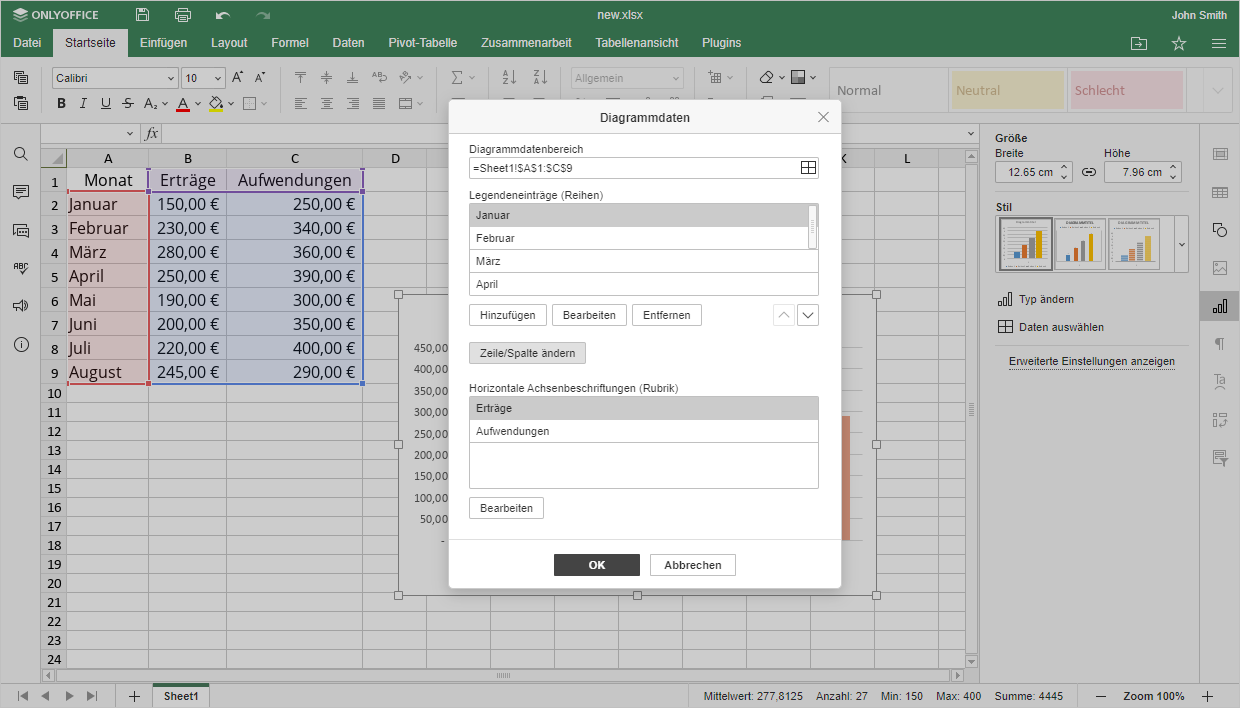Toggle Underline formatting
The height and width of the screenshot is (708, 1240).
(105, 103)
